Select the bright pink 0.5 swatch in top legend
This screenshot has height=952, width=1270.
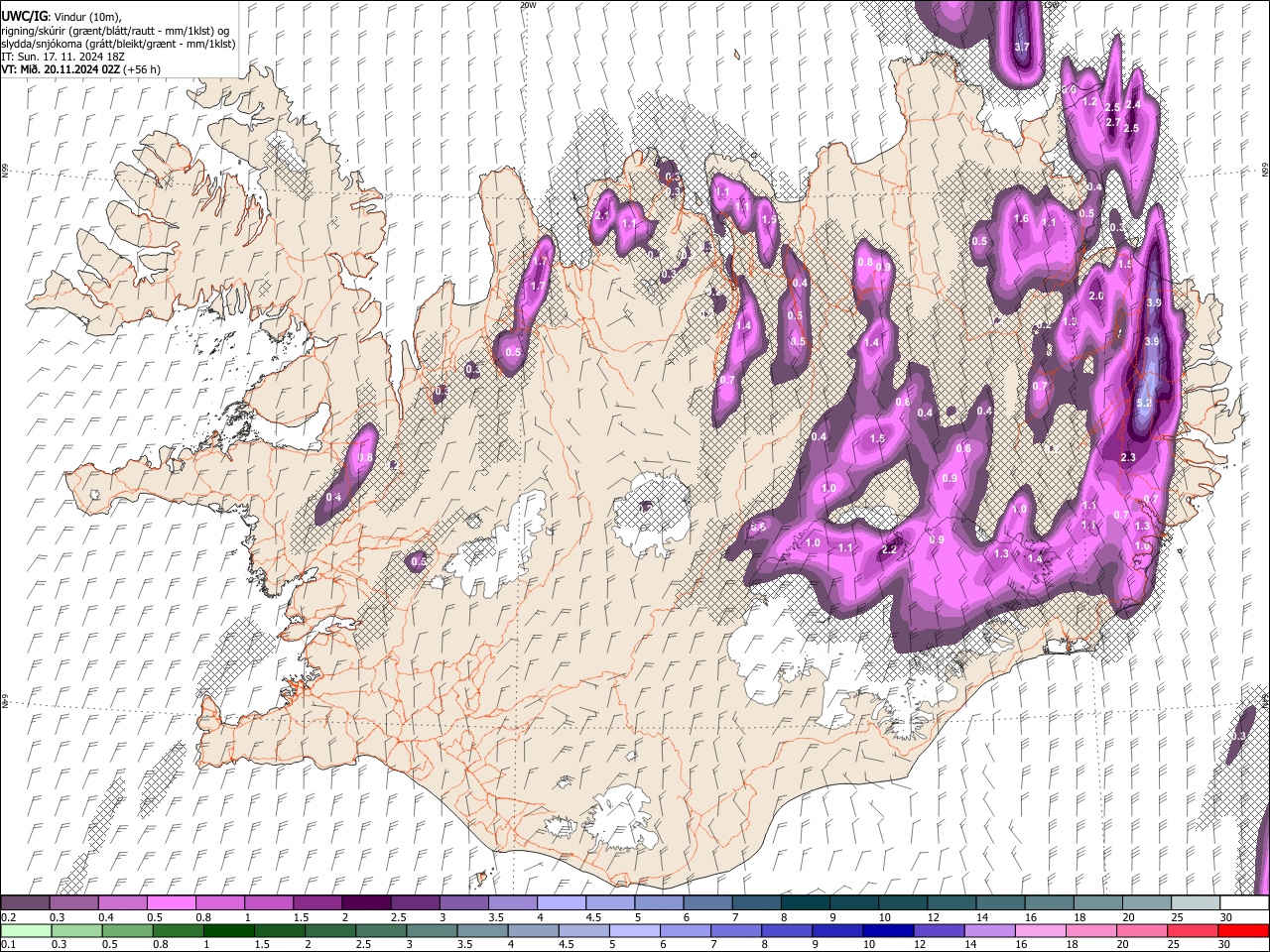(171, 903)
